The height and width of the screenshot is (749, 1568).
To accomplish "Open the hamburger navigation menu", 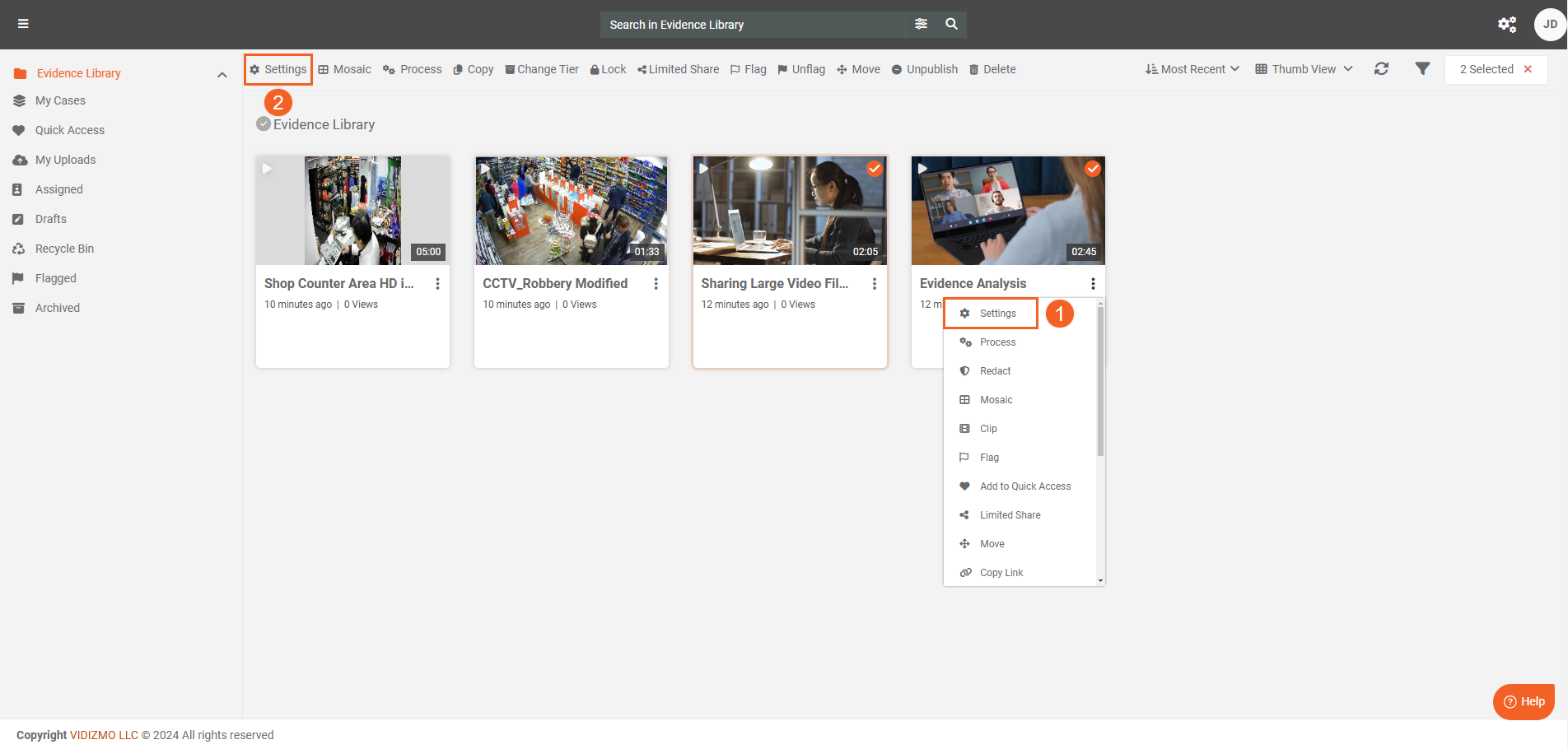I will click(23, 24).
